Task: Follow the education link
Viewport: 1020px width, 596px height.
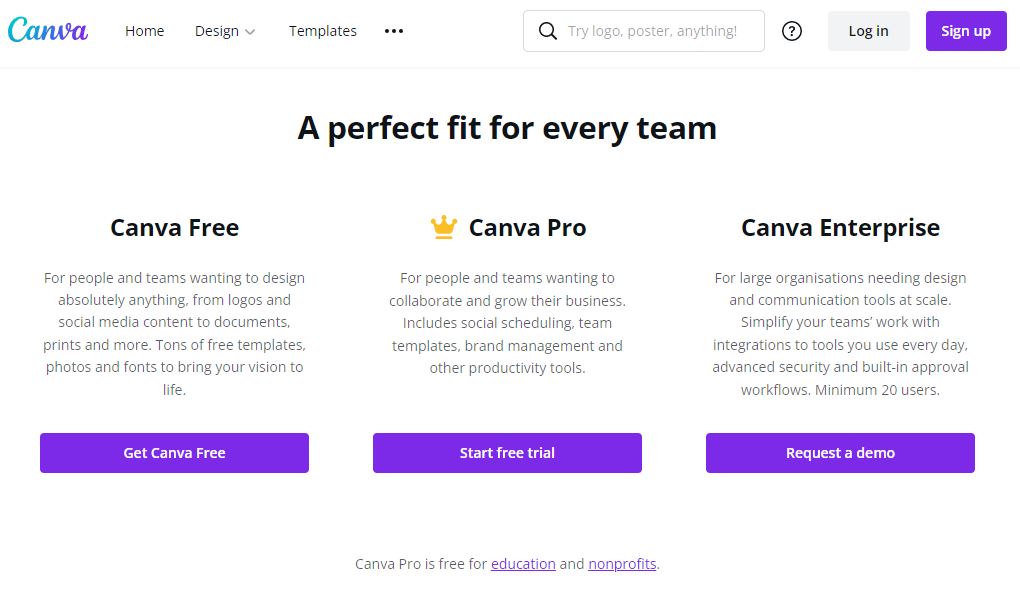Action: 523,563
